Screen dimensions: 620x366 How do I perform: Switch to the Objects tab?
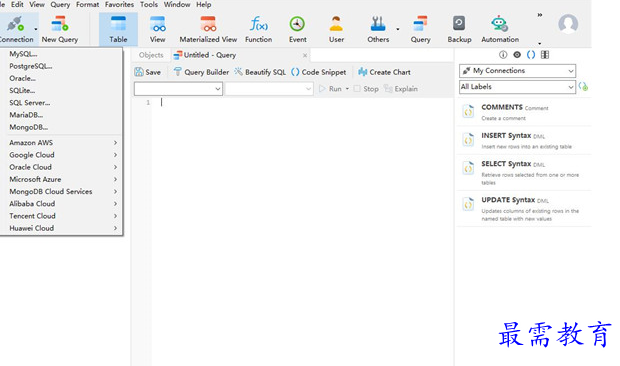[151, 55]
